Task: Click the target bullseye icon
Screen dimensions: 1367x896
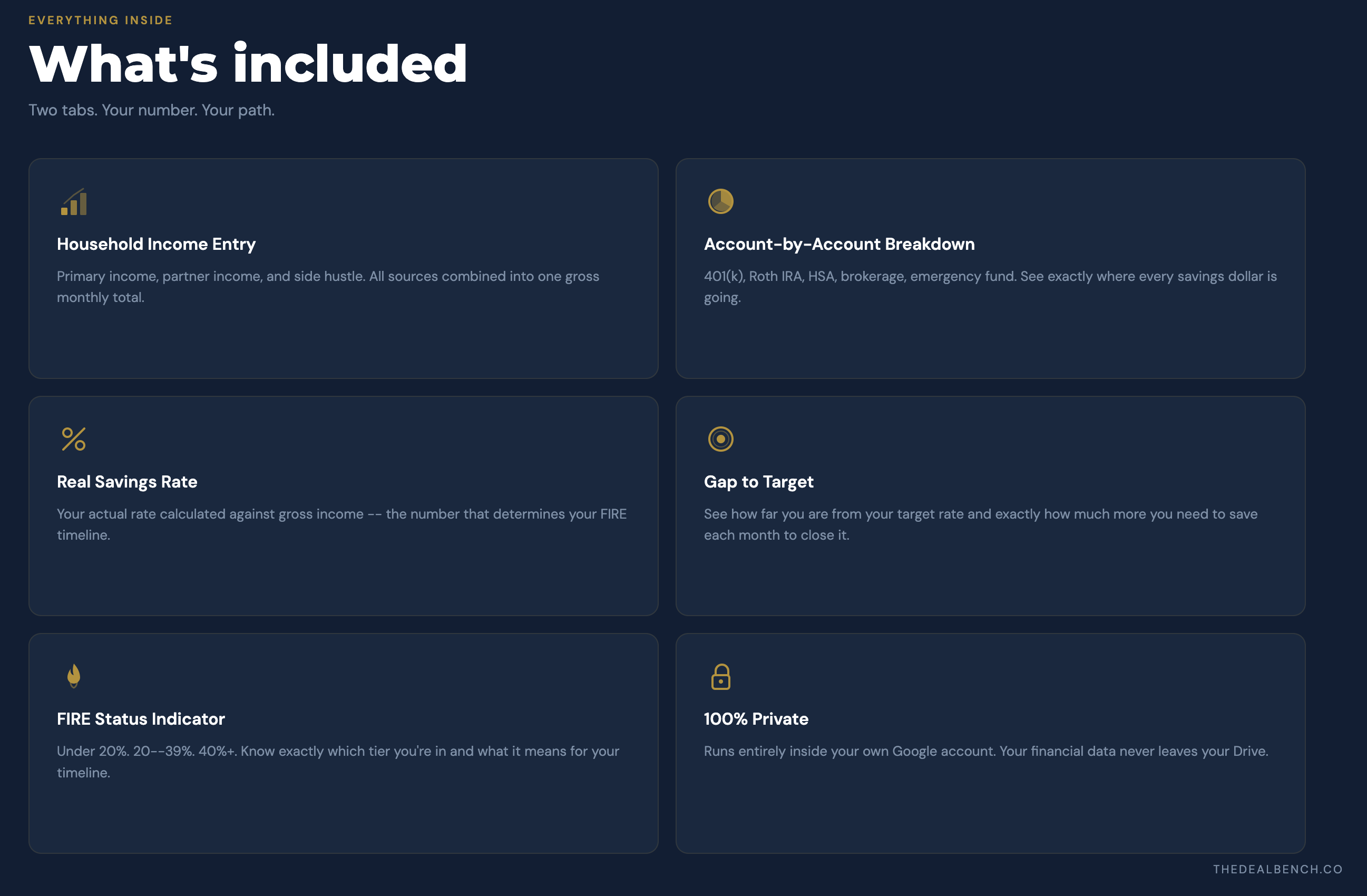Action: pos(720,439)
